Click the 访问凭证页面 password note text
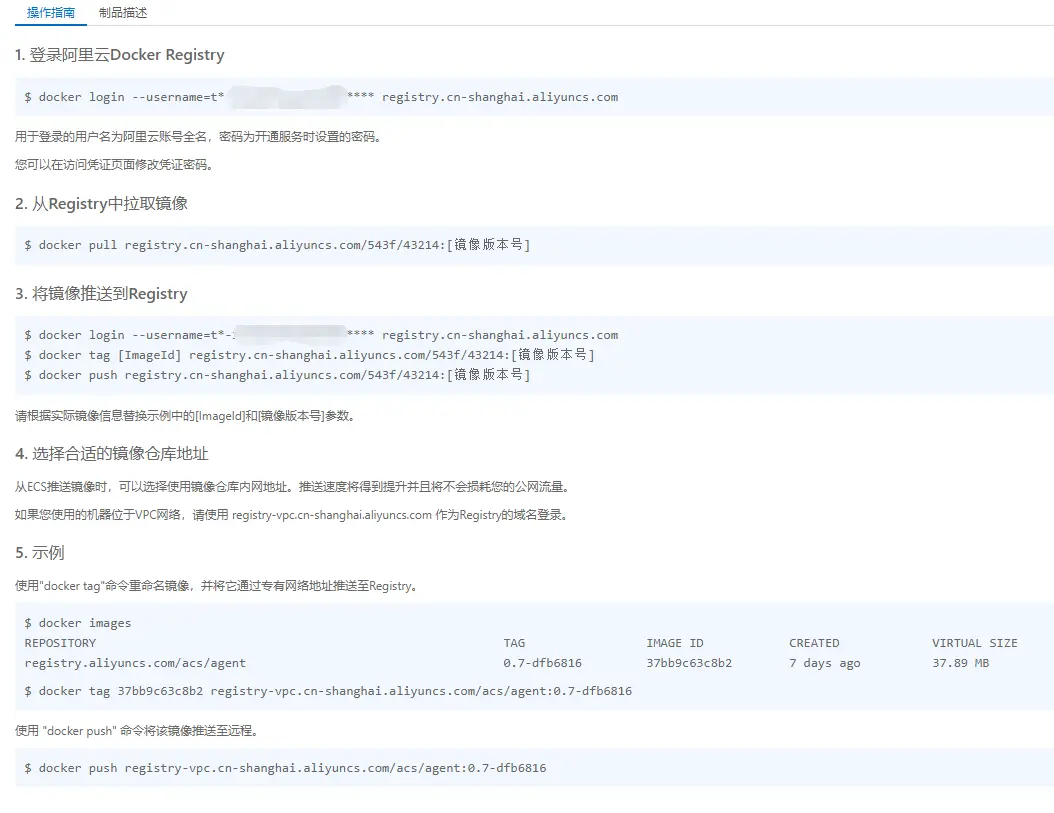The width and height of the screenshot is (1054, 813). (113, 165)
